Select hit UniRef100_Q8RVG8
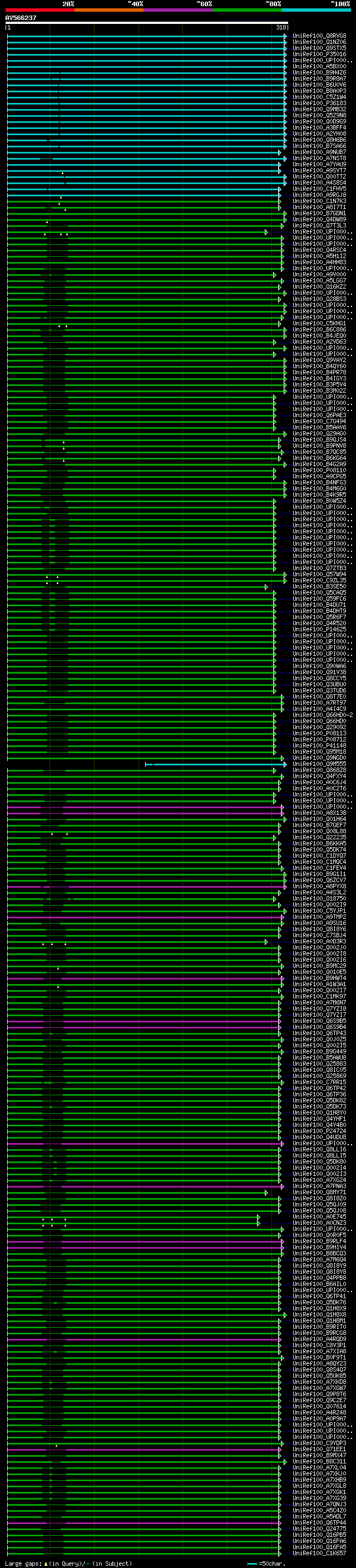The width and height of the screenshot is (356, 1568). 319,36
